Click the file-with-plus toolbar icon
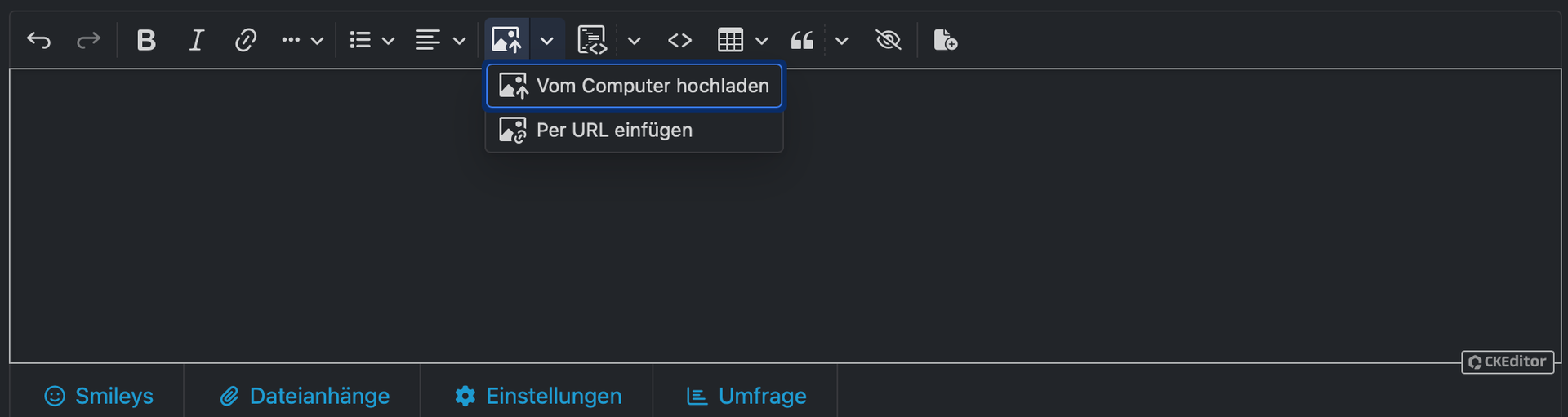This screenshot has height=417, width=1568. click(x=945, y=40)
